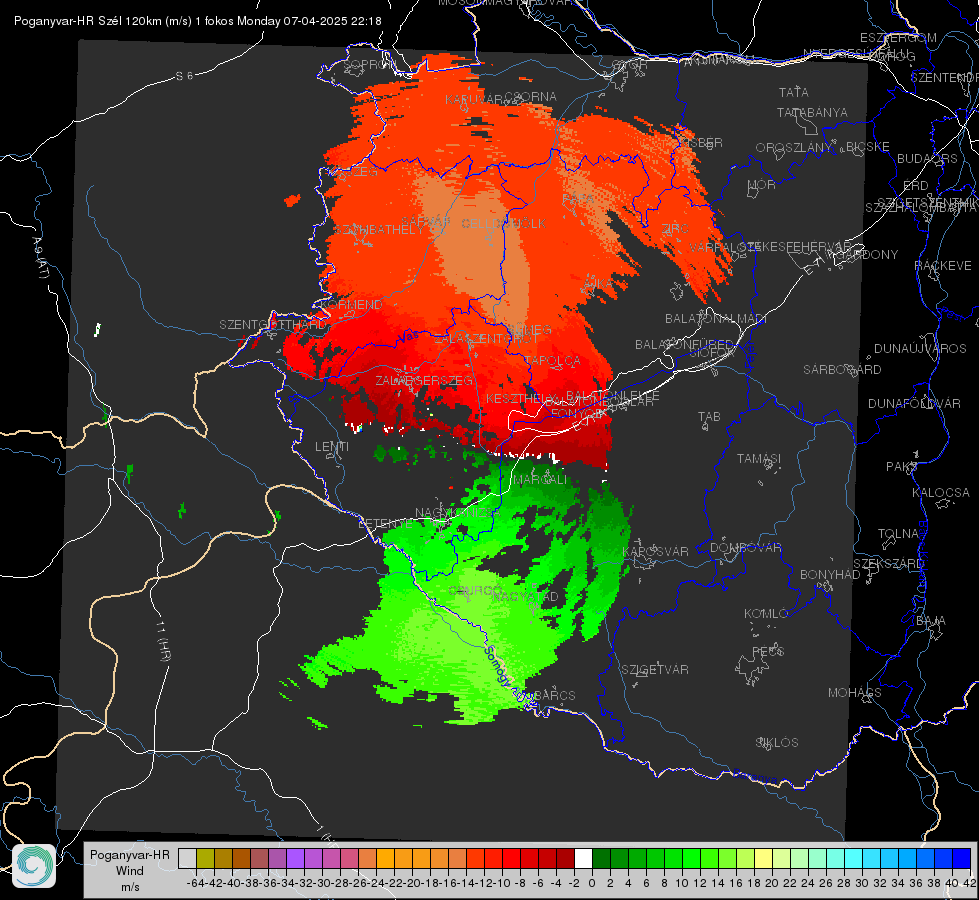
Task: Click the TOLNA city label
Action: [898, 534]
